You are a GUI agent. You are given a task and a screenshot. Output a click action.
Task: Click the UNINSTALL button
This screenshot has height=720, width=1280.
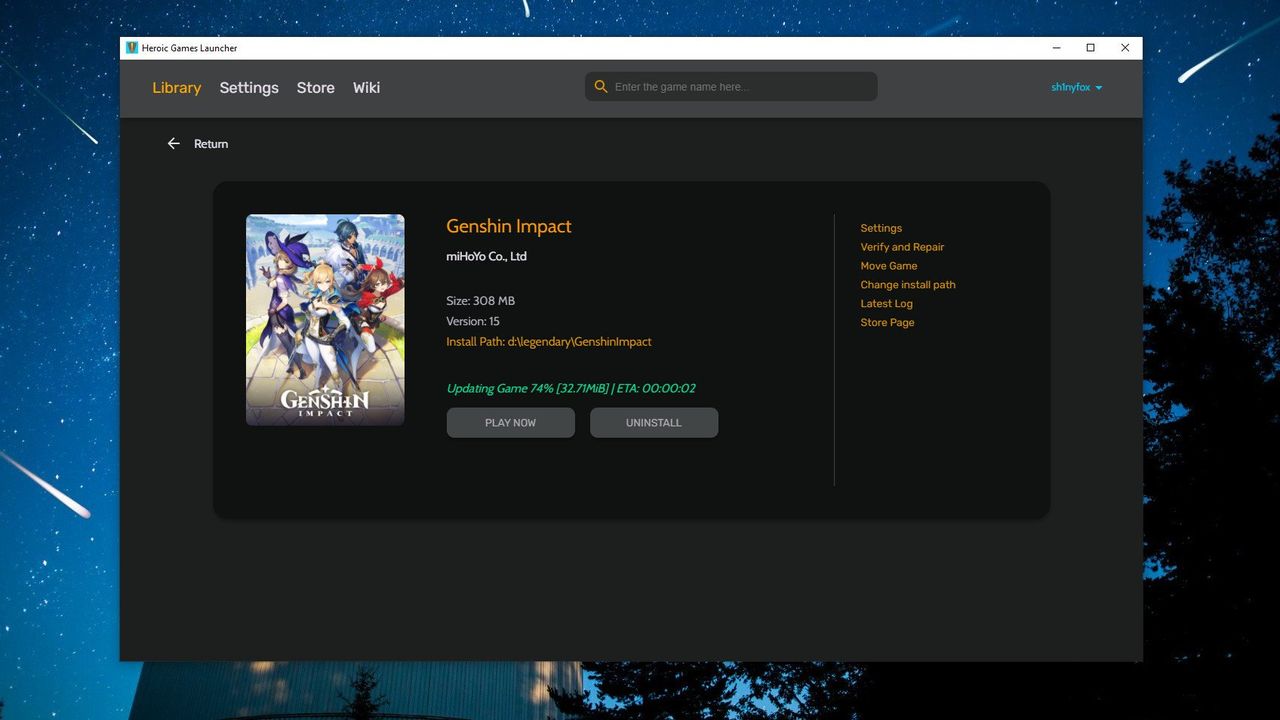coord(654,423)
